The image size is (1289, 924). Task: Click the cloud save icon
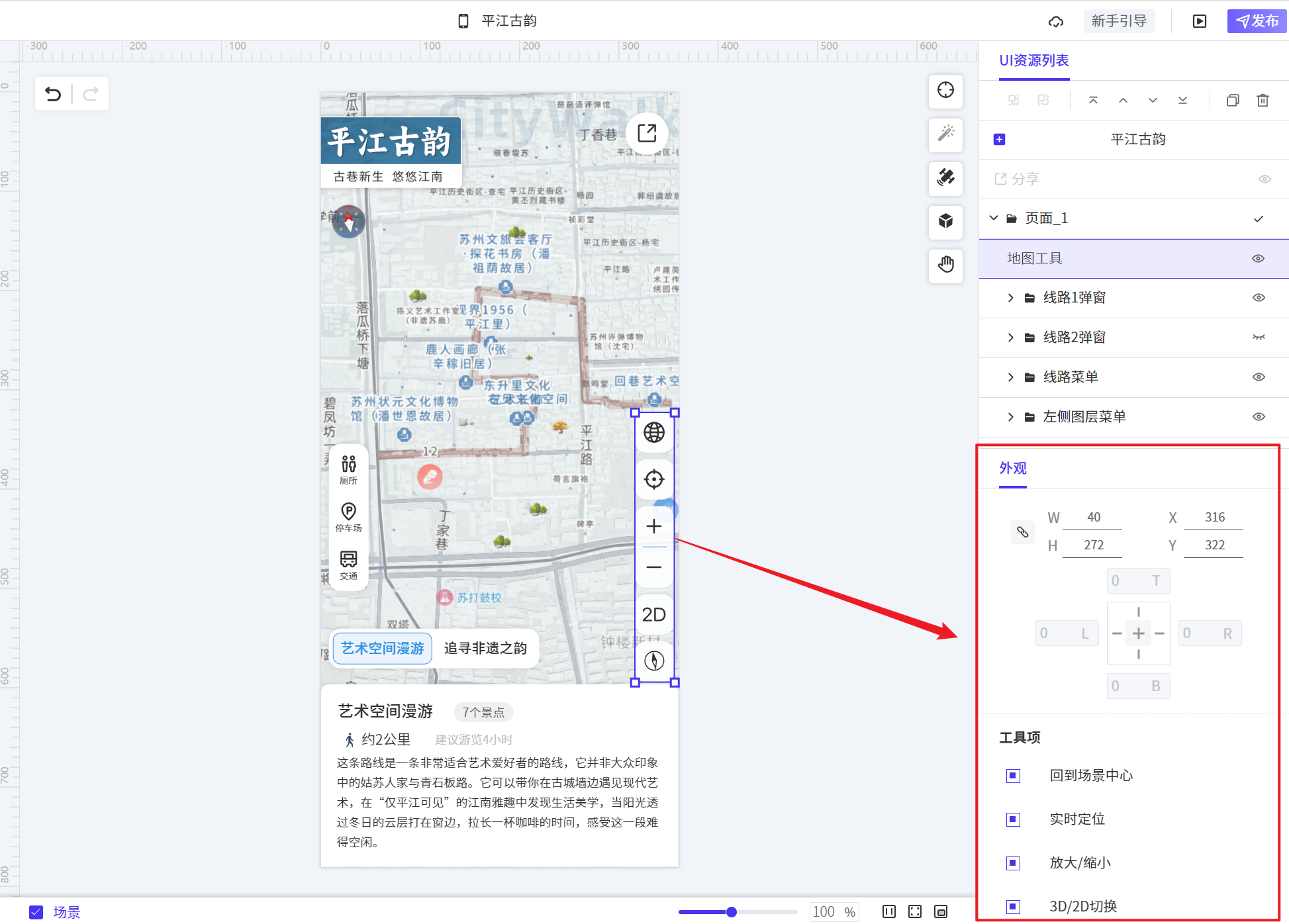pos(1056,21)
